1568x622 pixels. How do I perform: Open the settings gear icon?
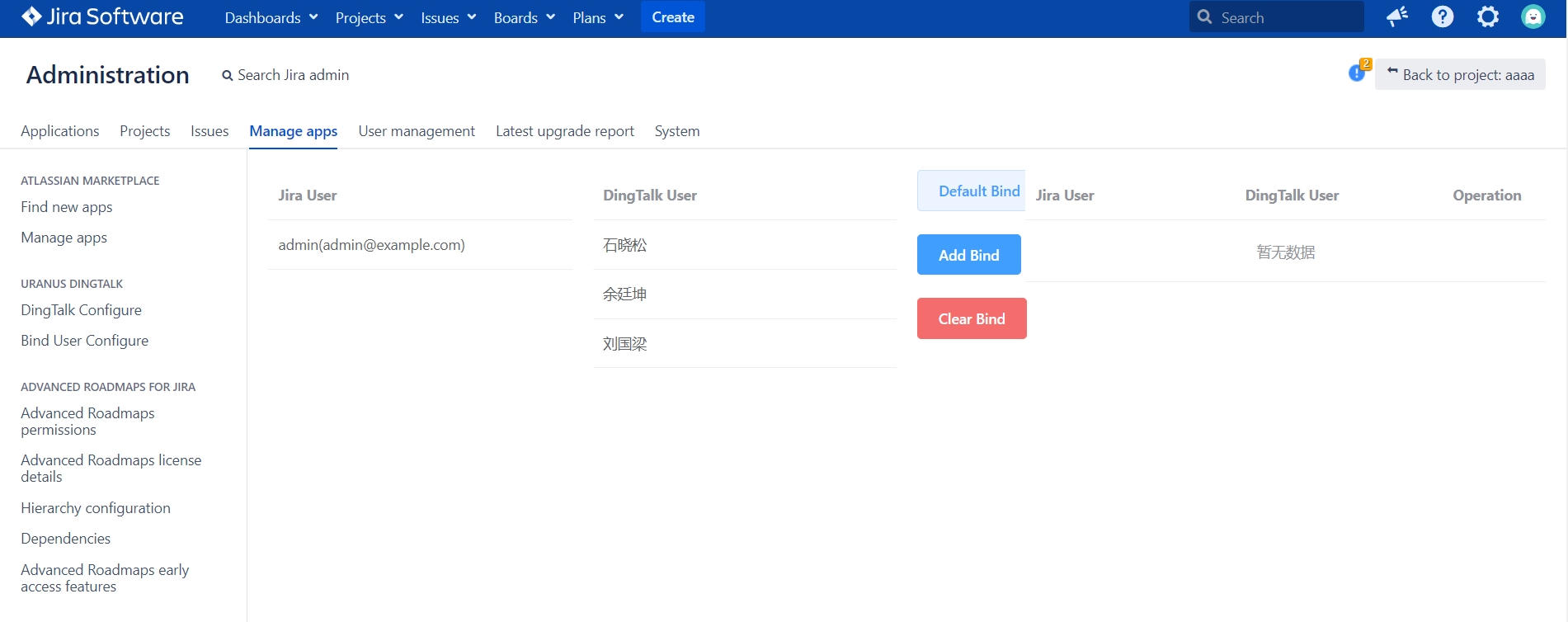tap(1487, 17)
